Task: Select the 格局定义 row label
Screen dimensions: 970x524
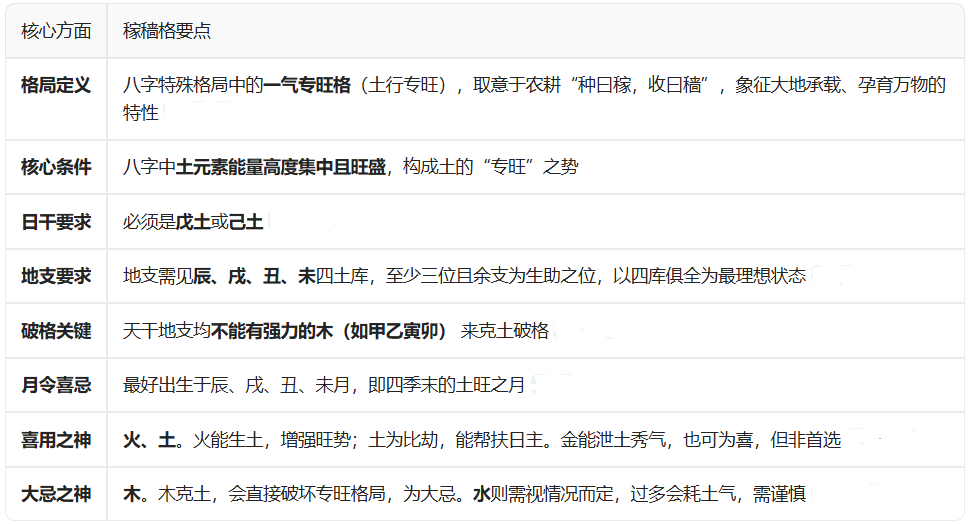Action: [x=56, y=86]
